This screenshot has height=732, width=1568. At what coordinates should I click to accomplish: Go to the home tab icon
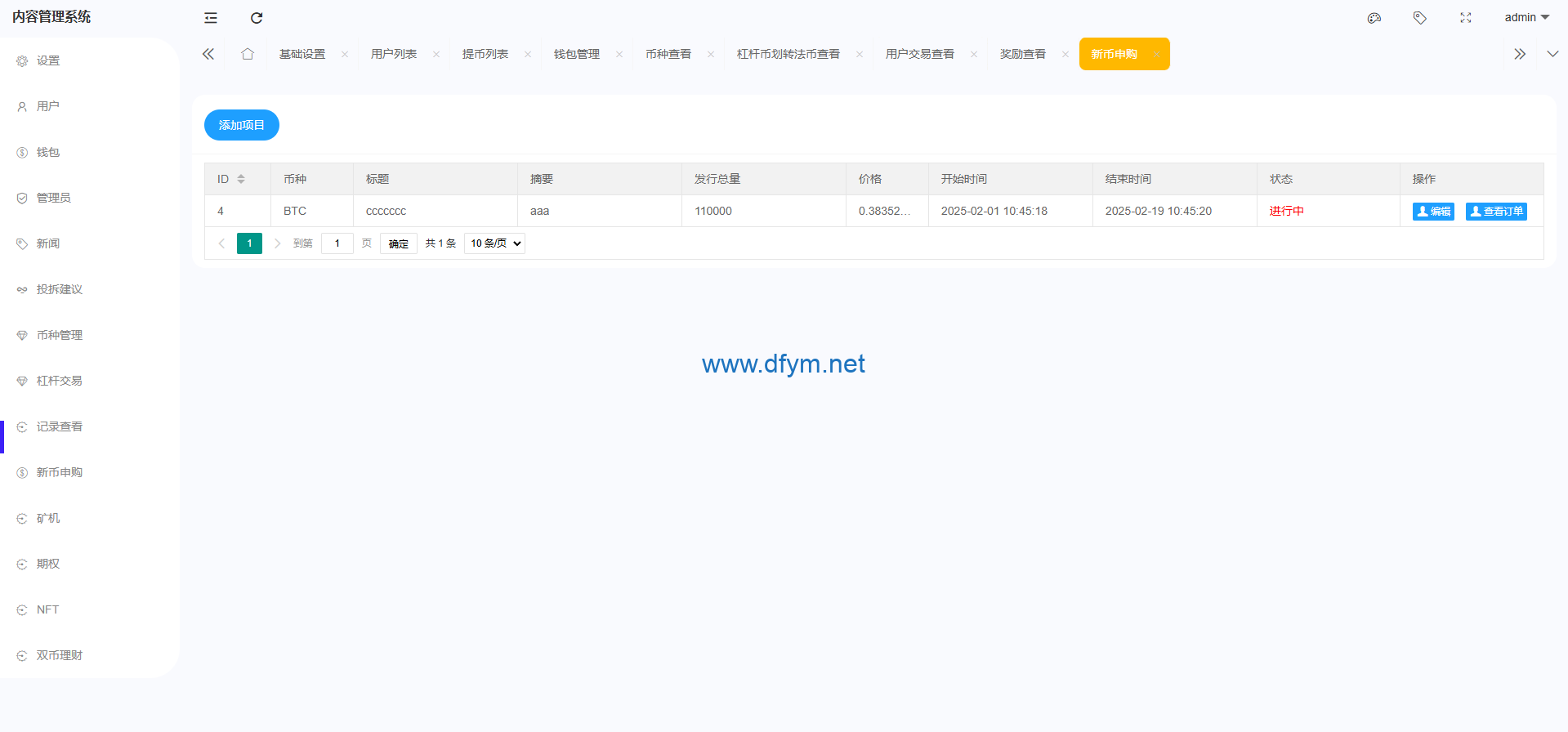tap(248, 54)
